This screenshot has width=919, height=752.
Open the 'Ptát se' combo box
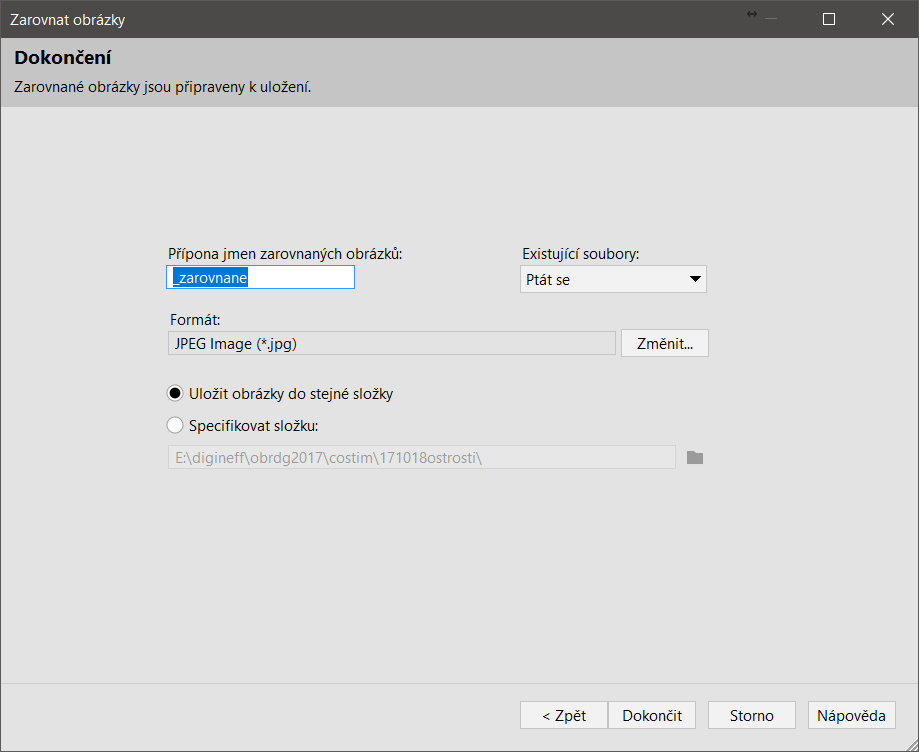click(x=613, y=279)
